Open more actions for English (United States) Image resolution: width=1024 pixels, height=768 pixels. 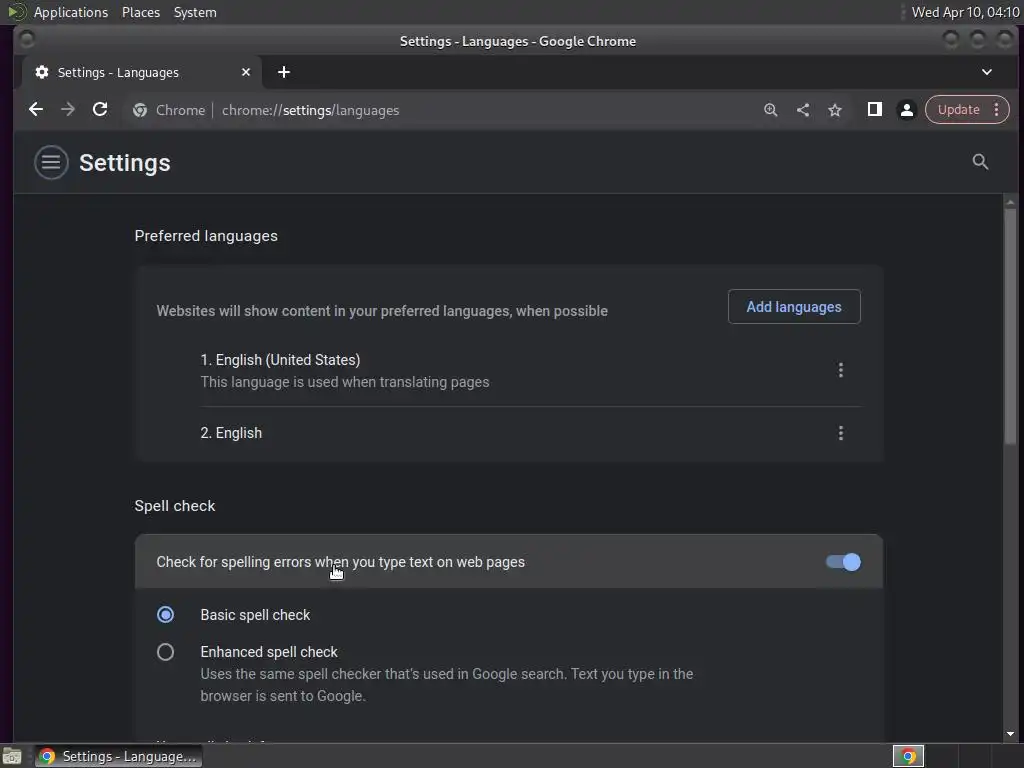841,370
